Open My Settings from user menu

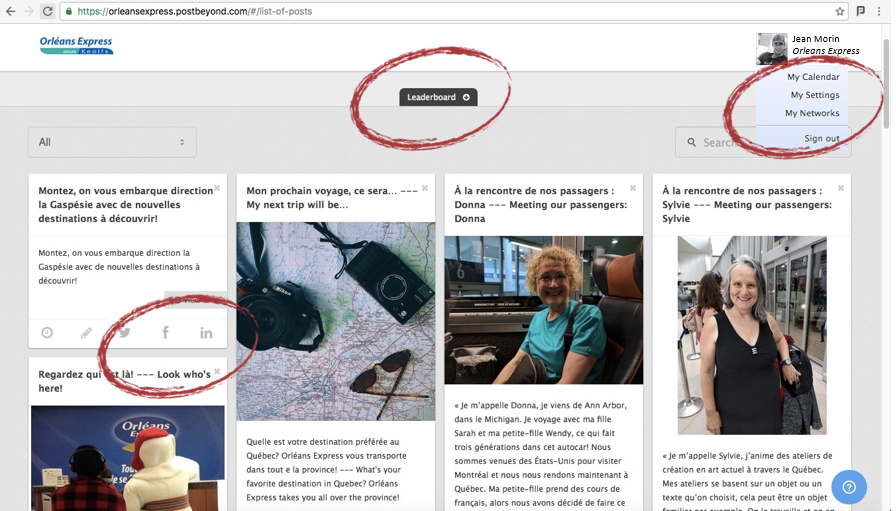[x=814, y=95]
